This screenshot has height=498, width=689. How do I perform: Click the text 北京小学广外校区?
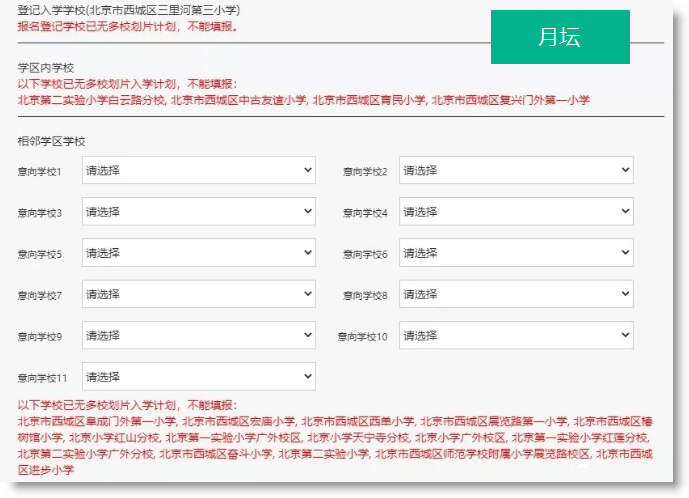pyautogui.click(x=460, y=438)
